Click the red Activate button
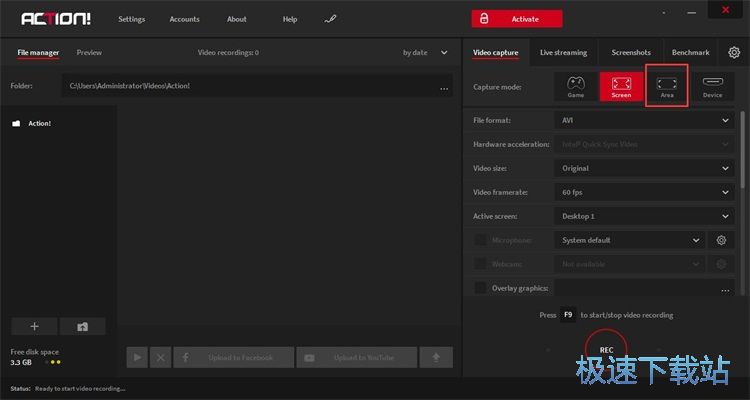This screenshot has height=400, width=750. pos(517,19)
